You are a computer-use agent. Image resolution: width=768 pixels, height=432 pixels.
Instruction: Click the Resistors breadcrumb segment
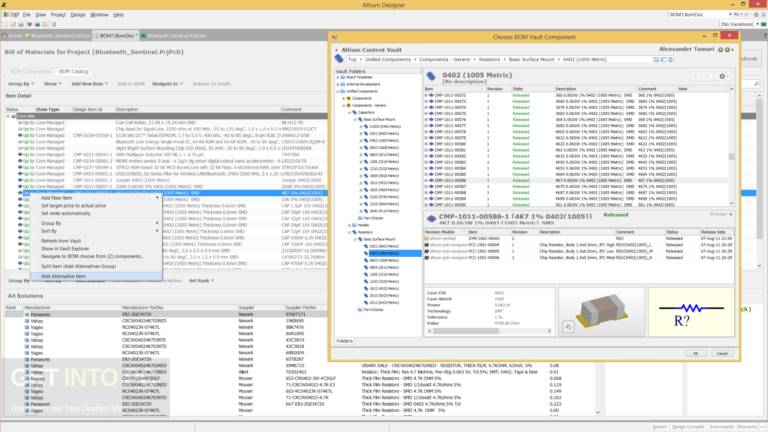pyautogui.click(x=489, y=59)
